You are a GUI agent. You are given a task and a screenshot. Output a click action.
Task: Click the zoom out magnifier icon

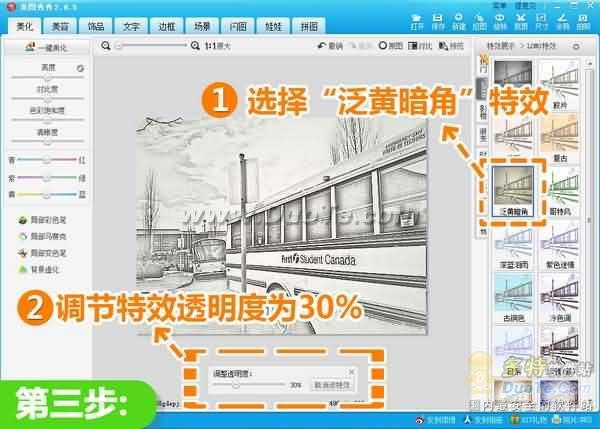[x=106, y=46]
